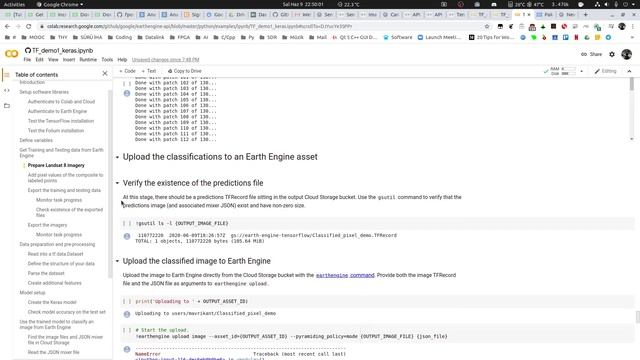This screenshot has width=640, height=360.
Task: Open a new browser tab with plus
Action: (x=586, y=15)
